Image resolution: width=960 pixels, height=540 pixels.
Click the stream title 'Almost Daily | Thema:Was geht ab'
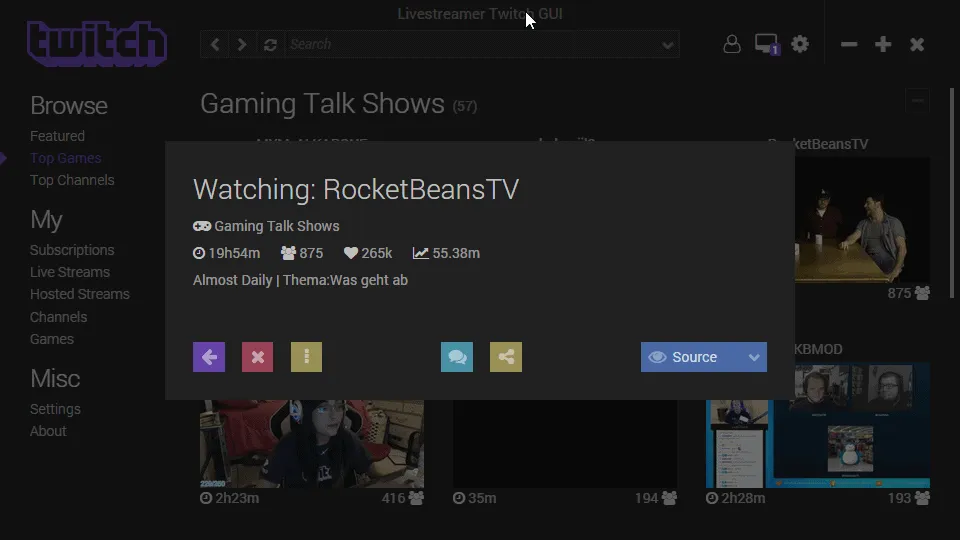[x=300, y=280]
